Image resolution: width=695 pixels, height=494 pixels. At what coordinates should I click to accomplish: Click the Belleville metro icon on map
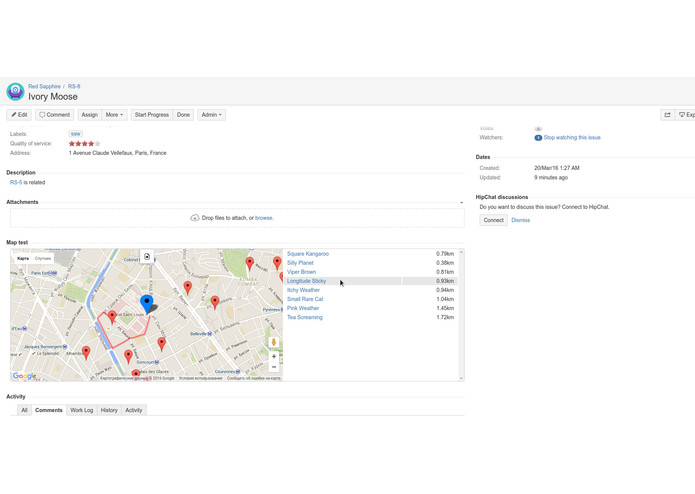click(210, 334)
